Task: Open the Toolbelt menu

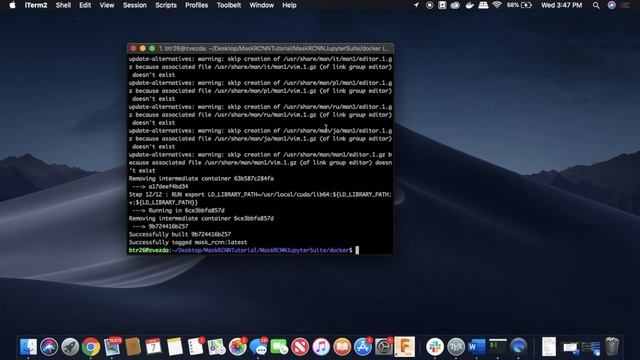Action: pos(229,5)
